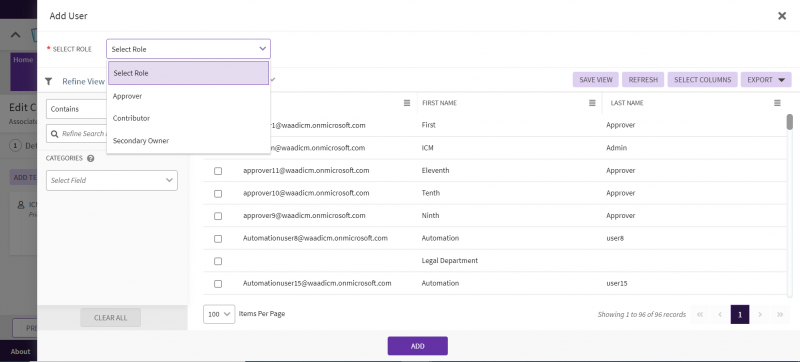
Task: Check the Automationuser15 row checkbox
Action: pyautogui.click(x=218, y=283)
